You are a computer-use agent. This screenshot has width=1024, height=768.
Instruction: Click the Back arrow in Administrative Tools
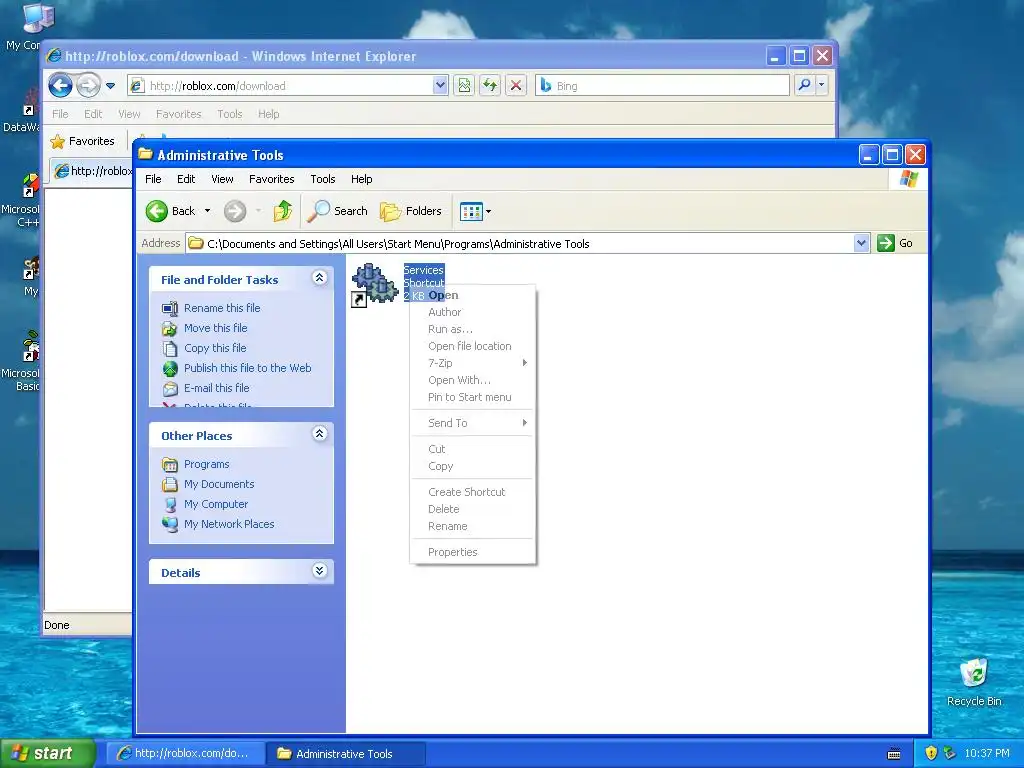[157, 211]
